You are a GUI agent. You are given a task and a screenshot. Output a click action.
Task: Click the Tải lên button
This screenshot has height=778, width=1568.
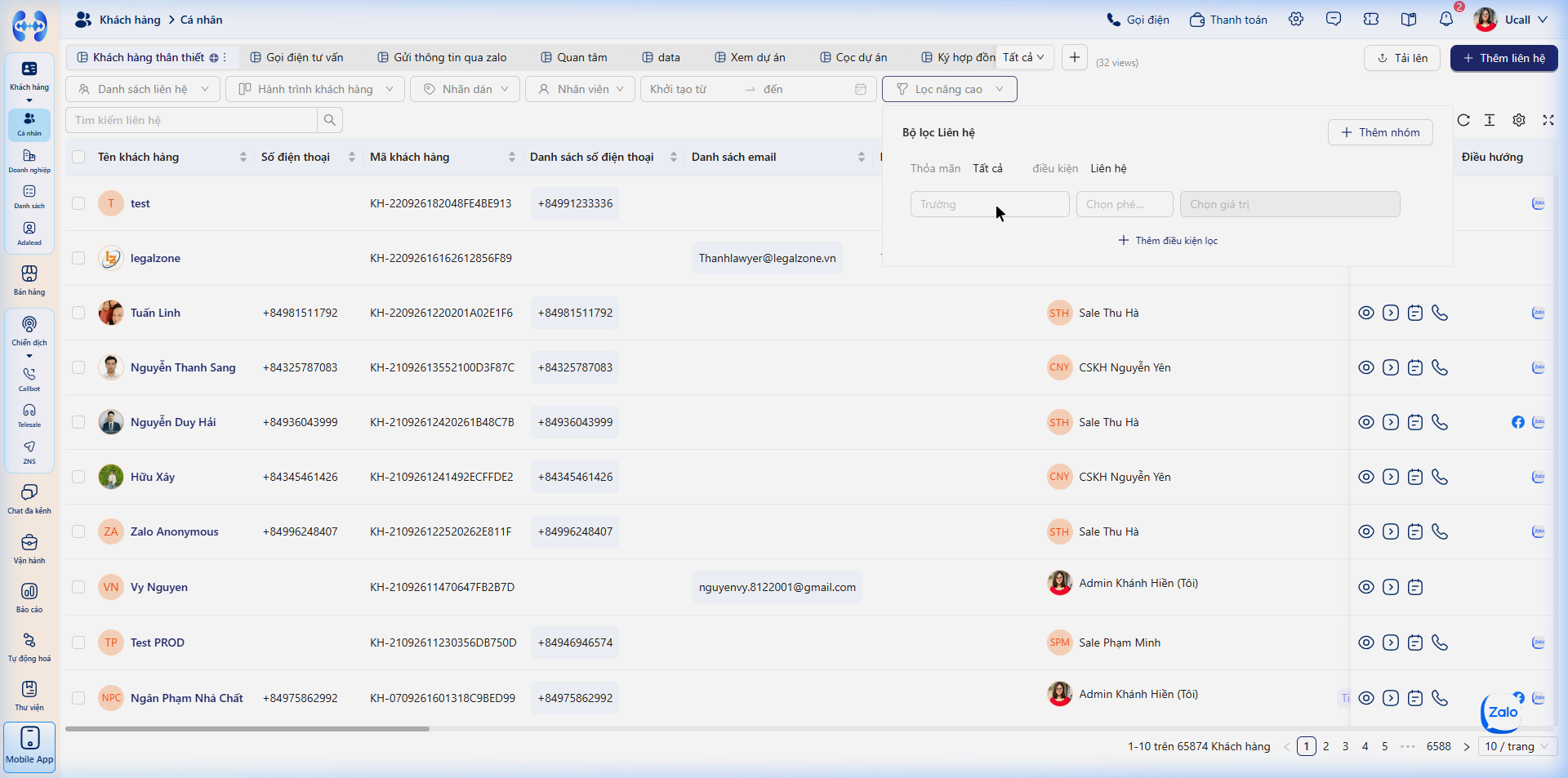point(1402,58)
